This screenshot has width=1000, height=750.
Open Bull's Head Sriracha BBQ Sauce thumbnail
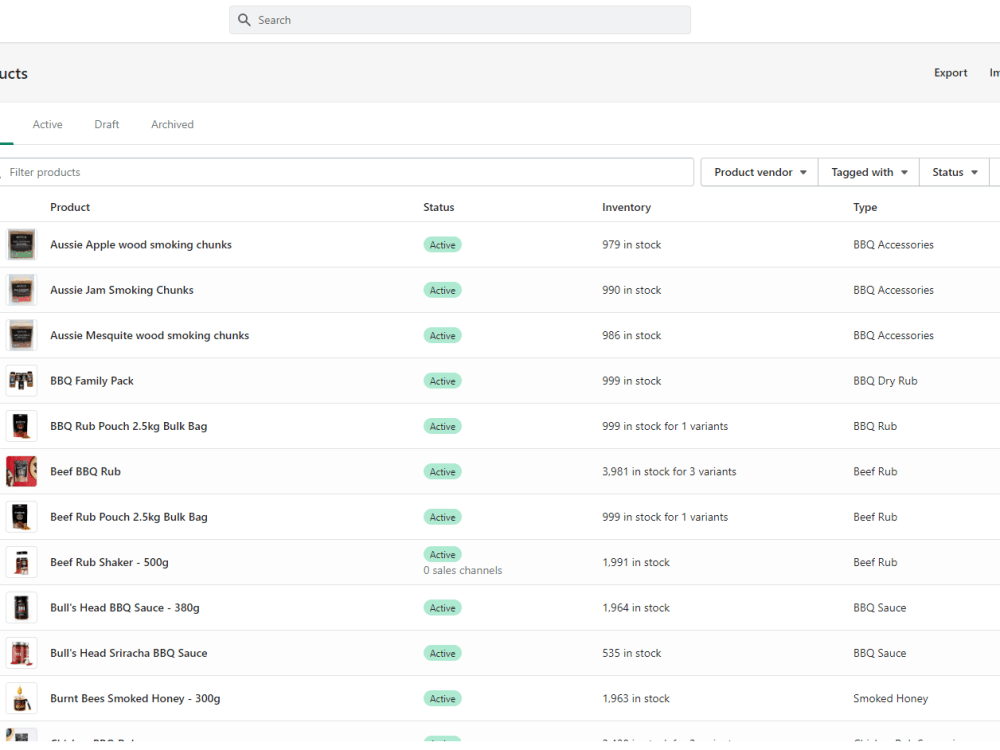22,653
